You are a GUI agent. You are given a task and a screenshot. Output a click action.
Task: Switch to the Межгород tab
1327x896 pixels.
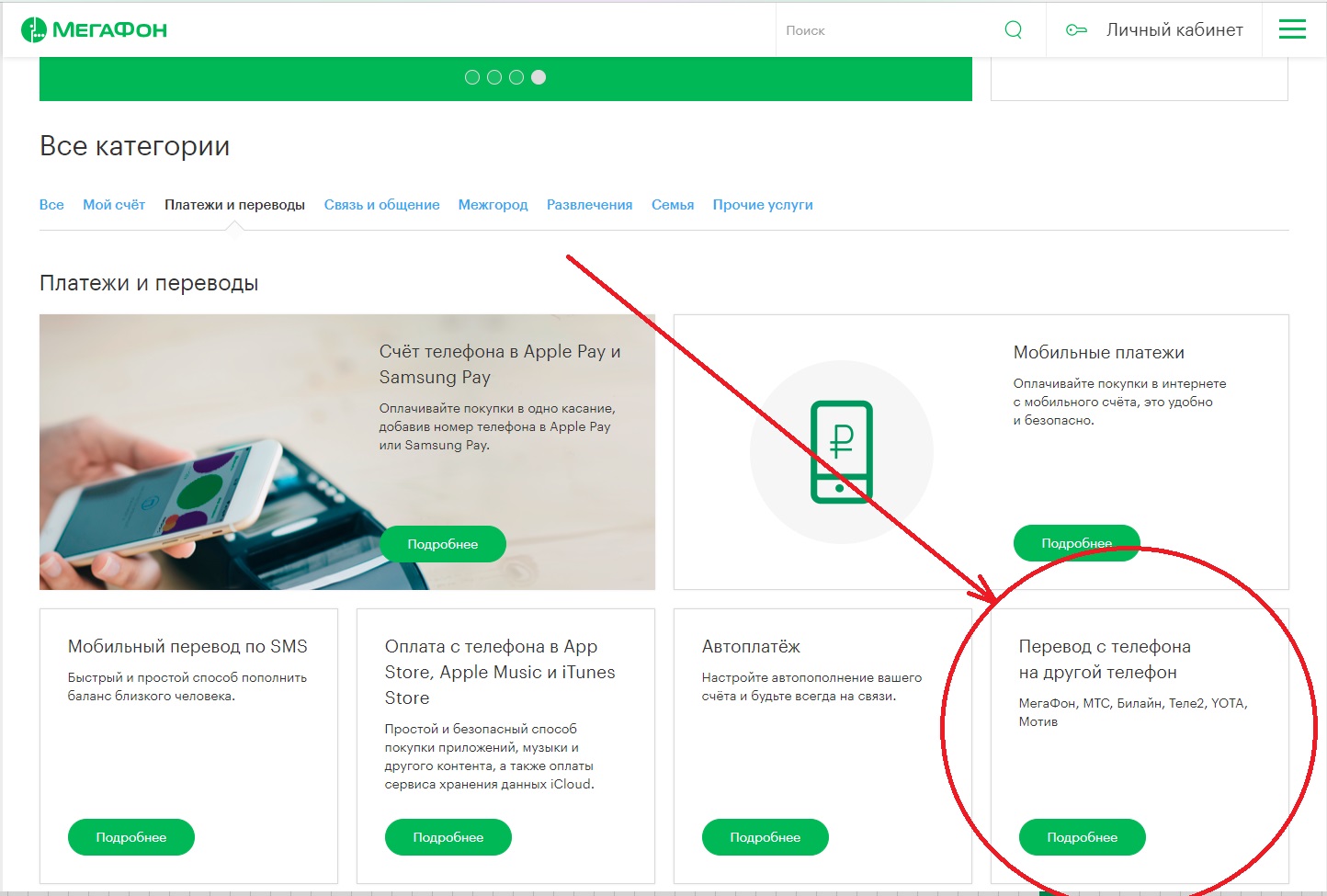pyautogui.click(x=493, y=205)
